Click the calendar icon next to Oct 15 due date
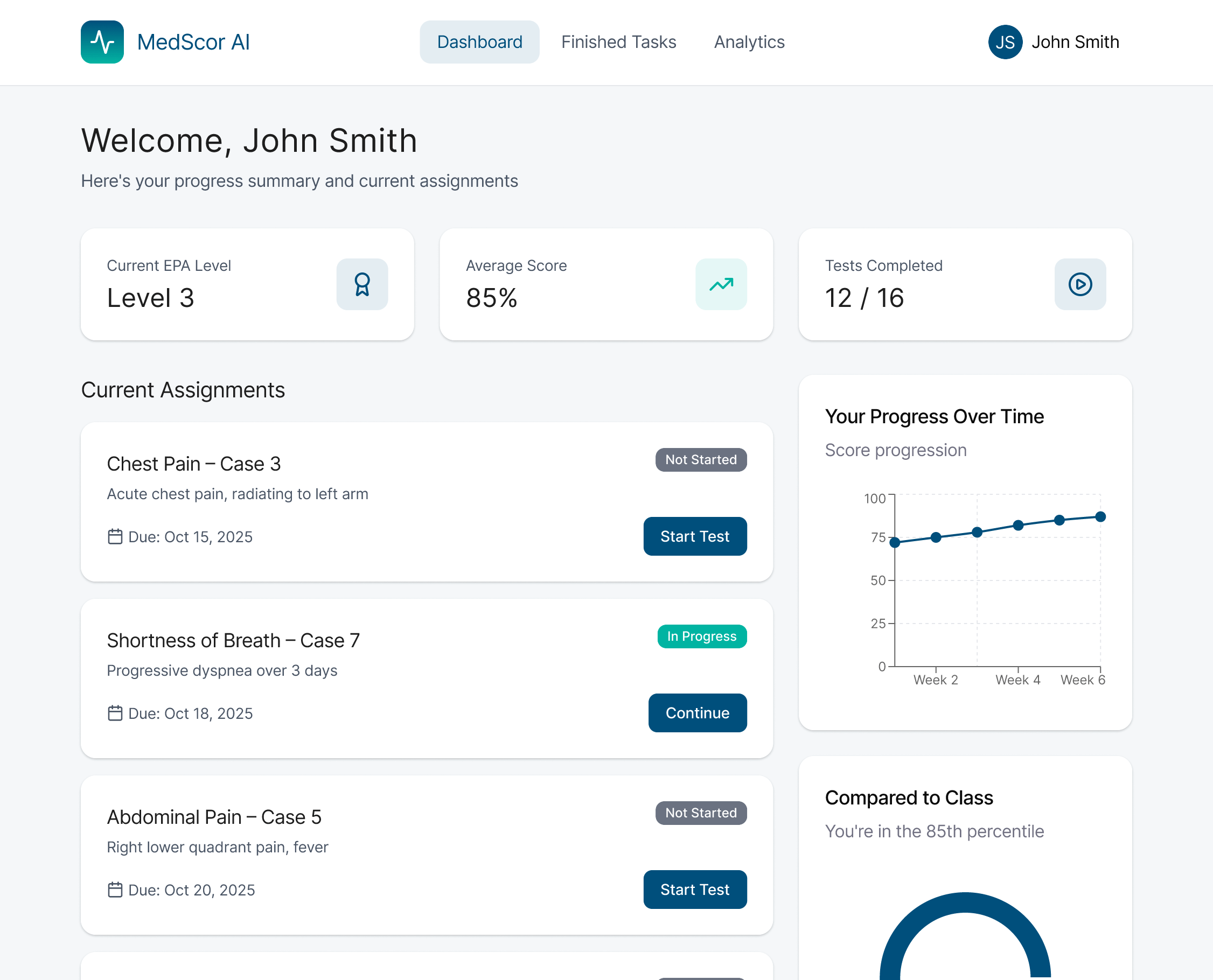1213x980 pixels. click(116, 536)
